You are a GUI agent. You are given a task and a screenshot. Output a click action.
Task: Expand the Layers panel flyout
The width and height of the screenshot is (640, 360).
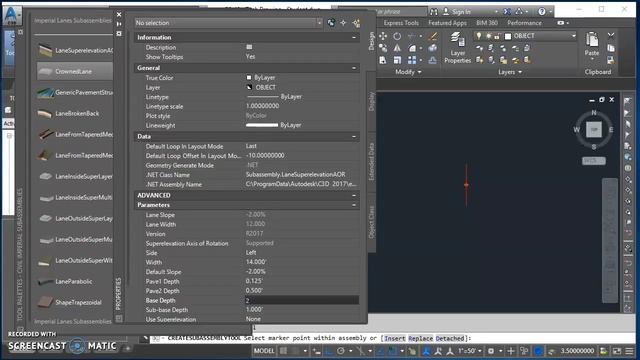(x=509, y=72)
